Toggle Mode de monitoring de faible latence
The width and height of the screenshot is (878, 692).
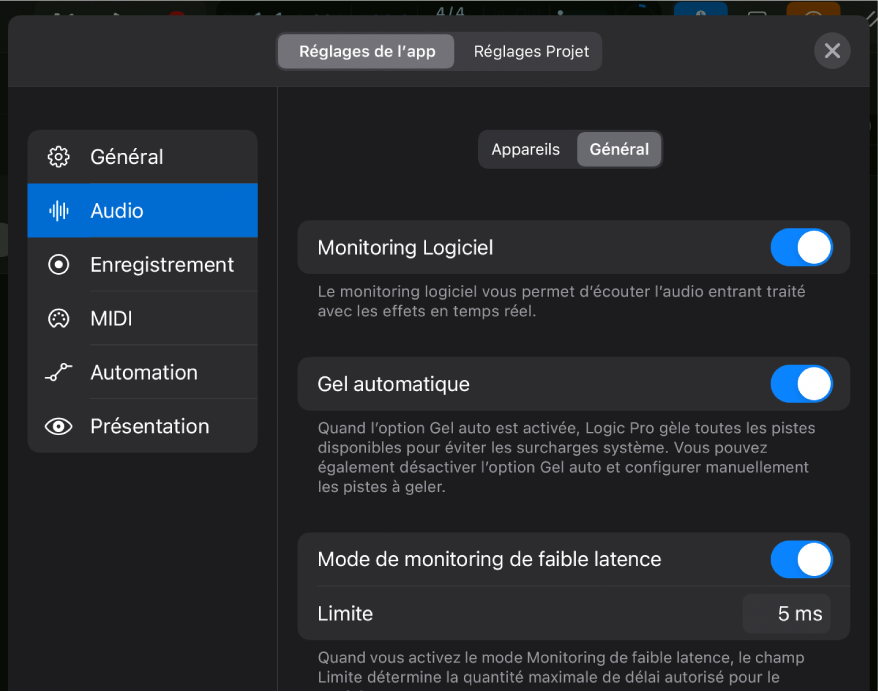(x=801, y=560)
